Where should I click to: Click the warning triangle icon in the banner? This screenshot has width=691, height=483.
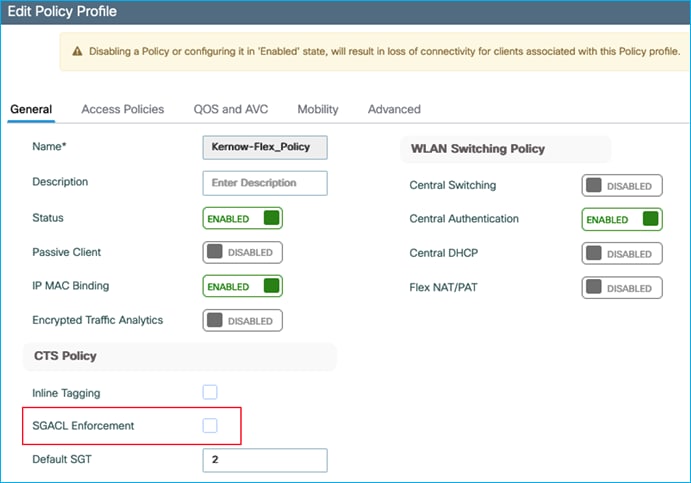(77, 51)
